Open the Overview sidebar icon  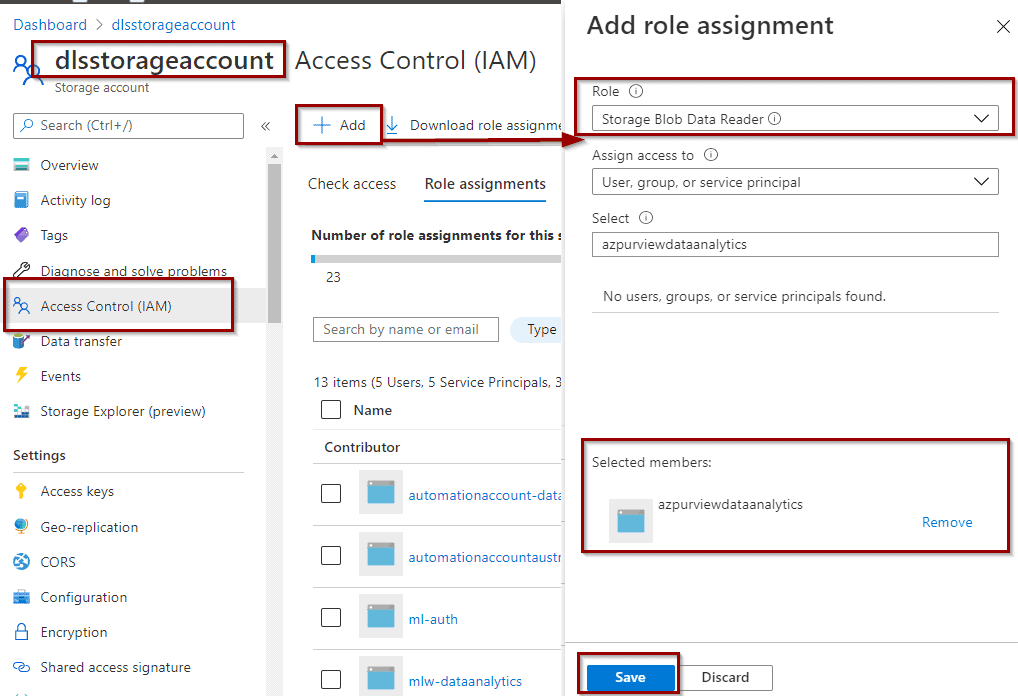coord(21,165)
